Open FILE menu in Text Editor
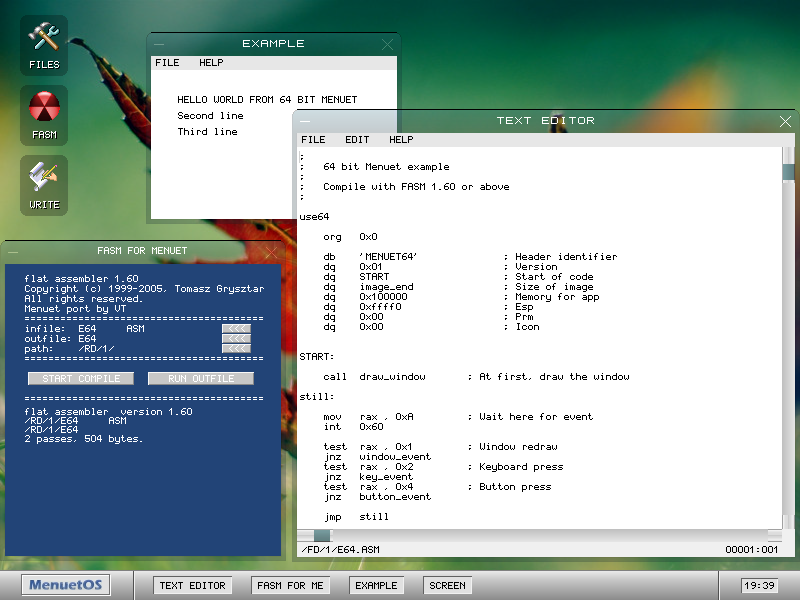 (x=313, y=140)
